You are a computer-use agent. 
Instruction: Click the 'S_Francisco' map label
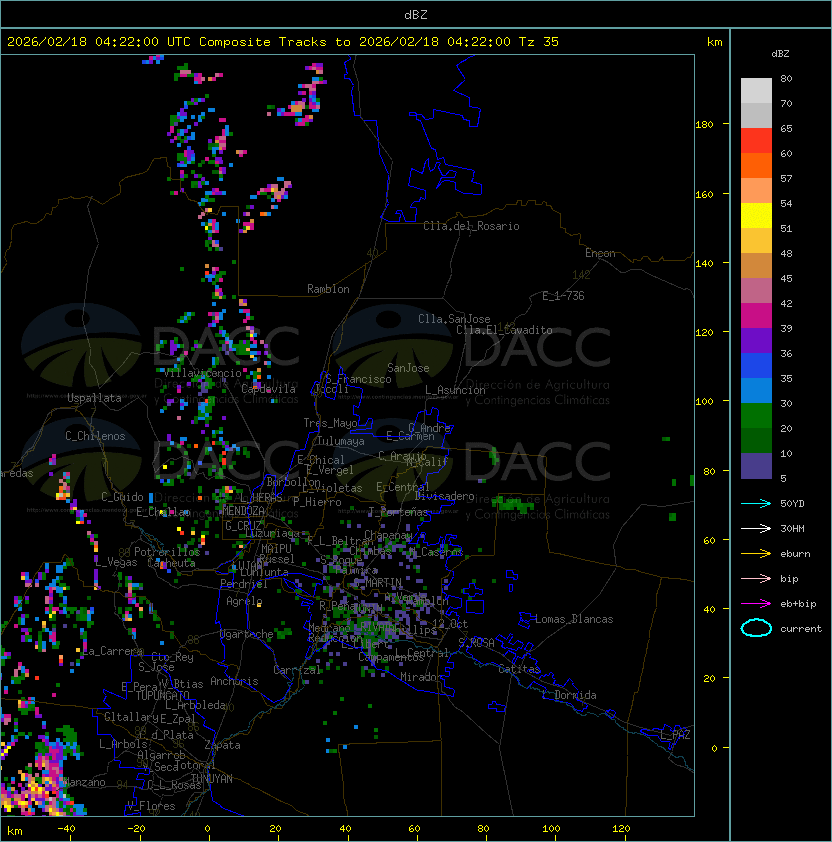(x=358, y=379)
